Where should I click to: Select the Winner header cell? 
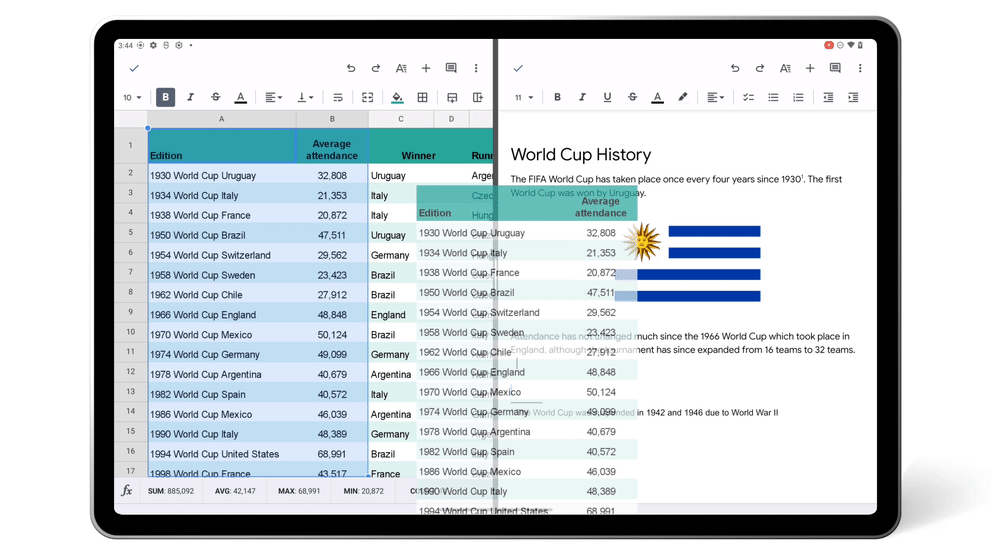click(x=418, y=146)
